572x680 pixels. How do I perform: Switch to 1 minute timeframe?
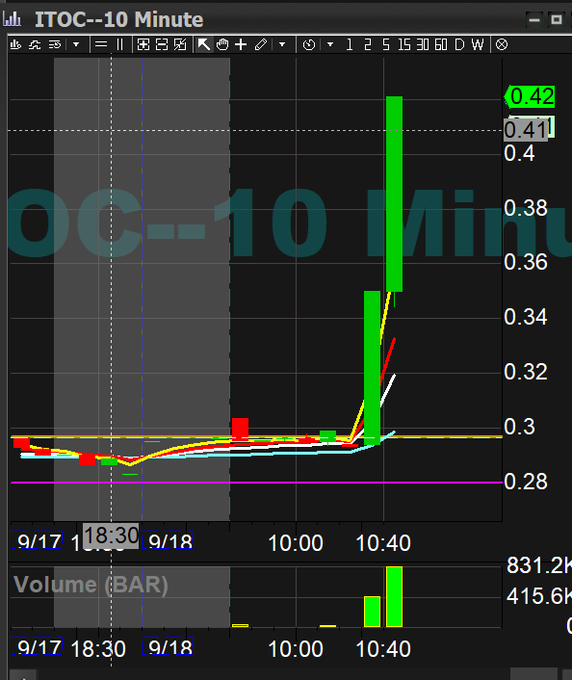pyautogui.click(x=350, y=44)
